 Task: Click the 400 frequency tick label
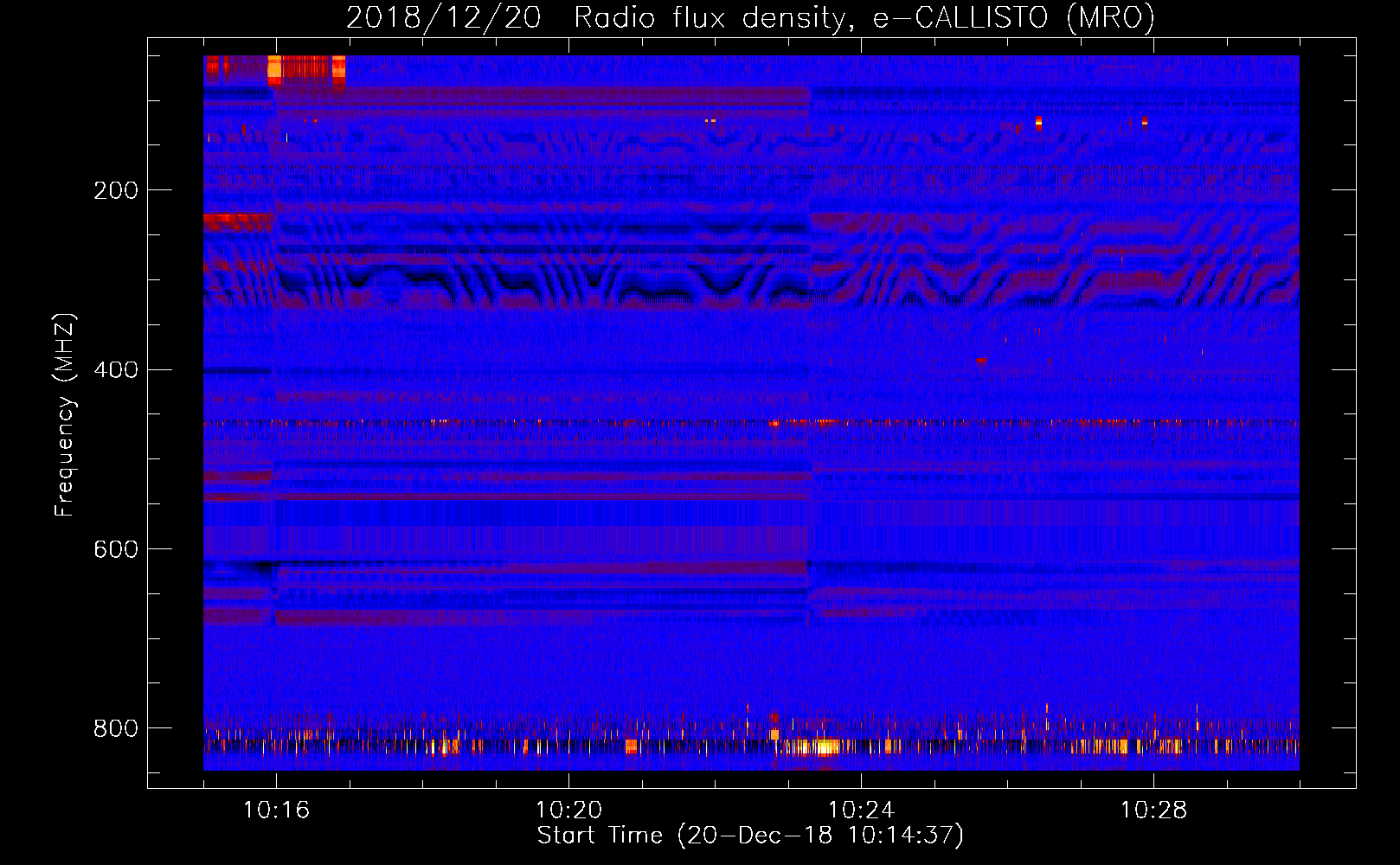click(x=116, y=370)
